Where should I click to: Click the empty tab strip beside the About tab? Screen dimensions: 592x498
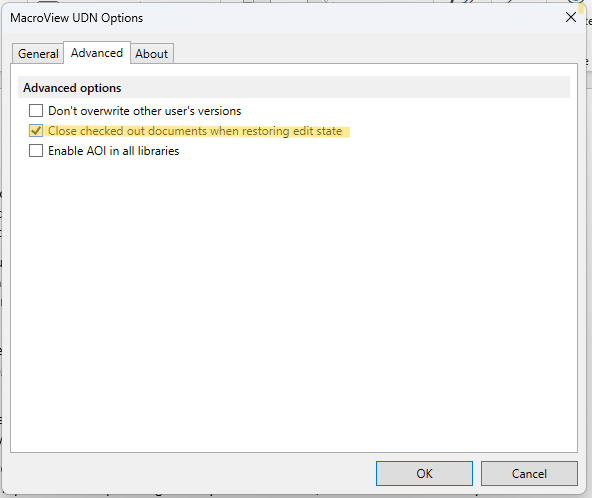374,53
